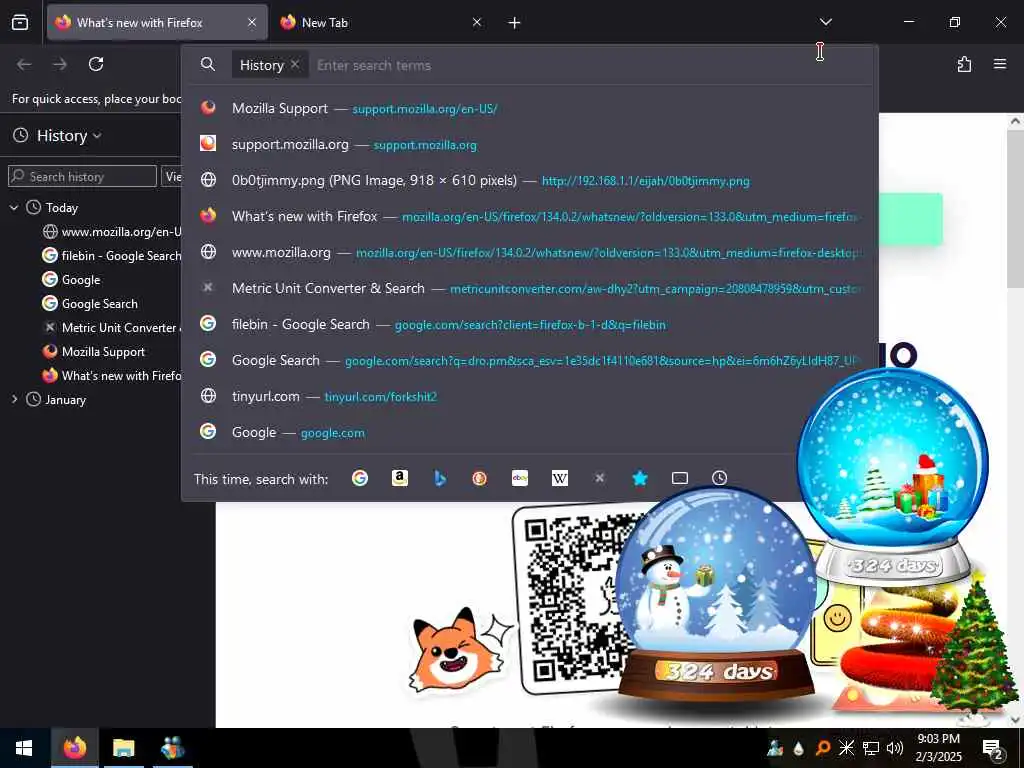Open the History sidebar switcher dropdown
This screenshot has height=768, width=1024.
pos(57,136)
